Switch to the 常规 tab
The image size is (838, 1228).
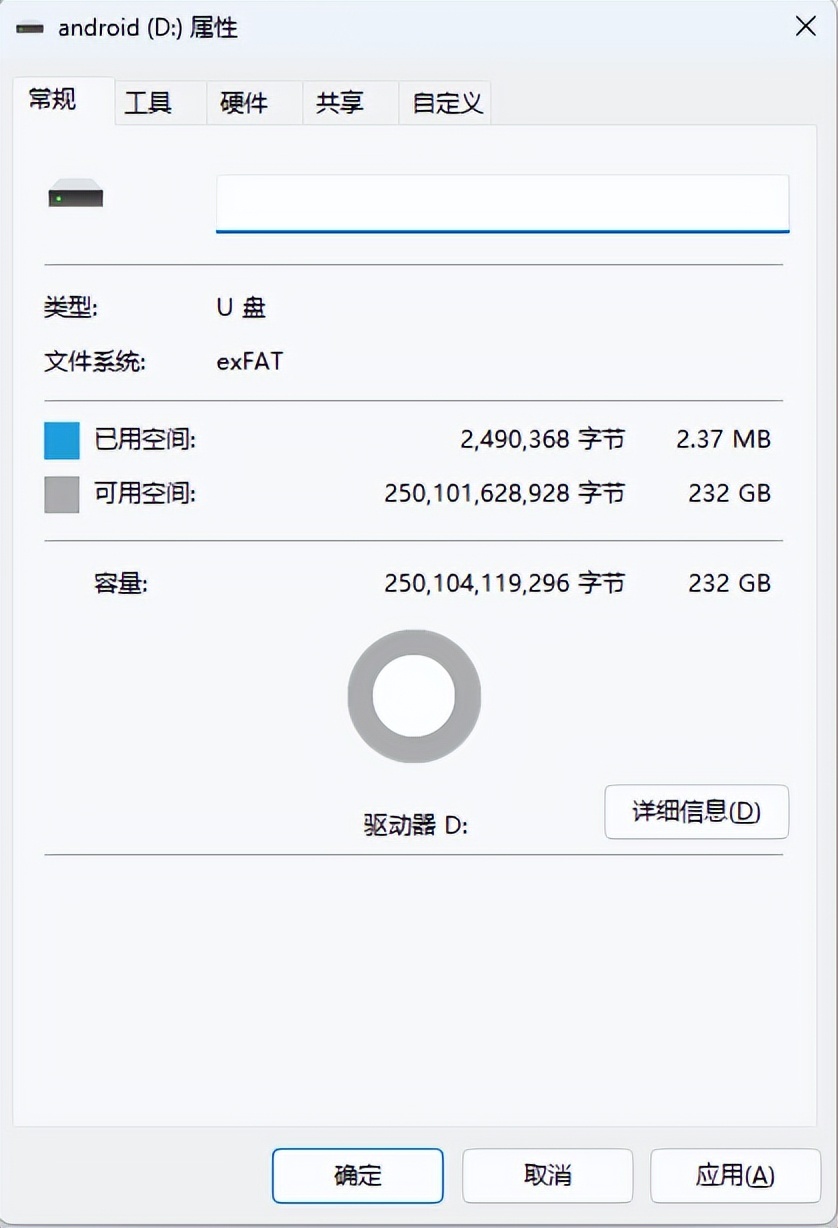click(52, 100)
